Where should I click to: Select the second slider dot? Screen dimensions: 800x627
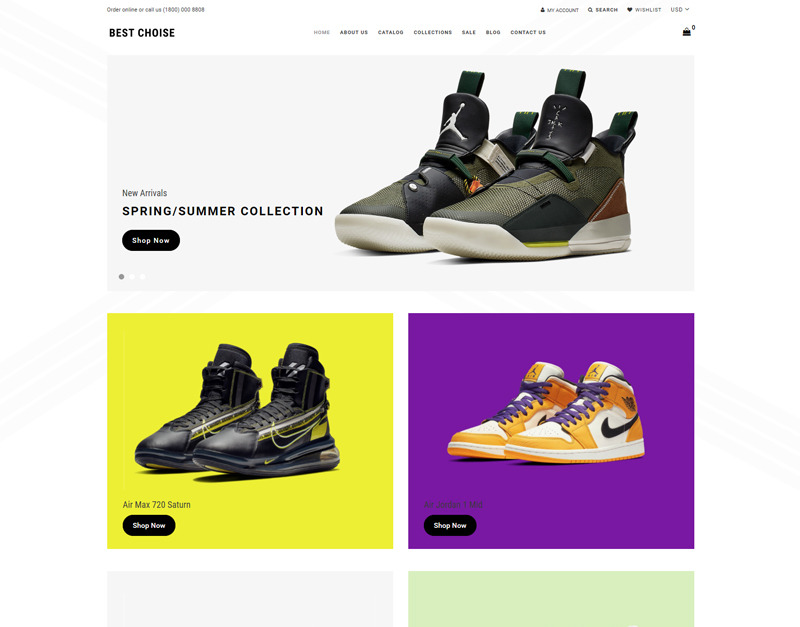(132, 277)
